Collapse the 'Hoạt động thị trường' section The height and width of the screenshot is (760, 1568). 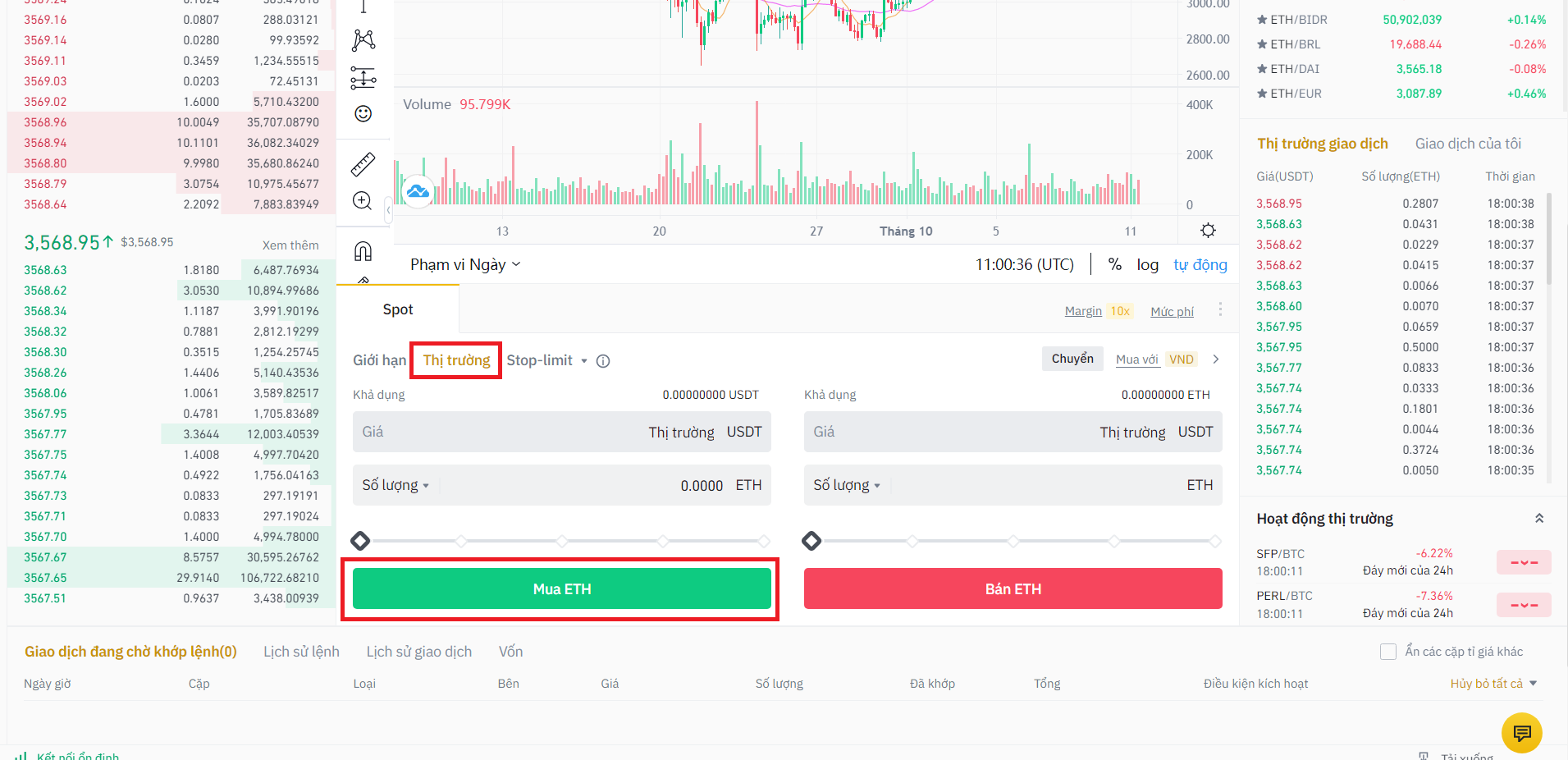point(1539,519)
